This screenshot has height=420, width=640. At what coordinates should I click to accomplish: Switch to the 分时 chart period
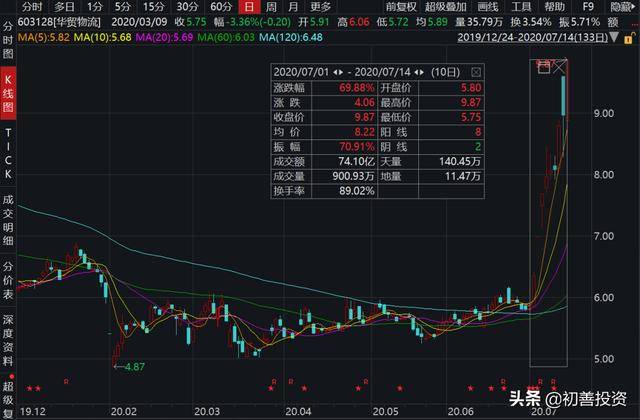pos(32,7)
